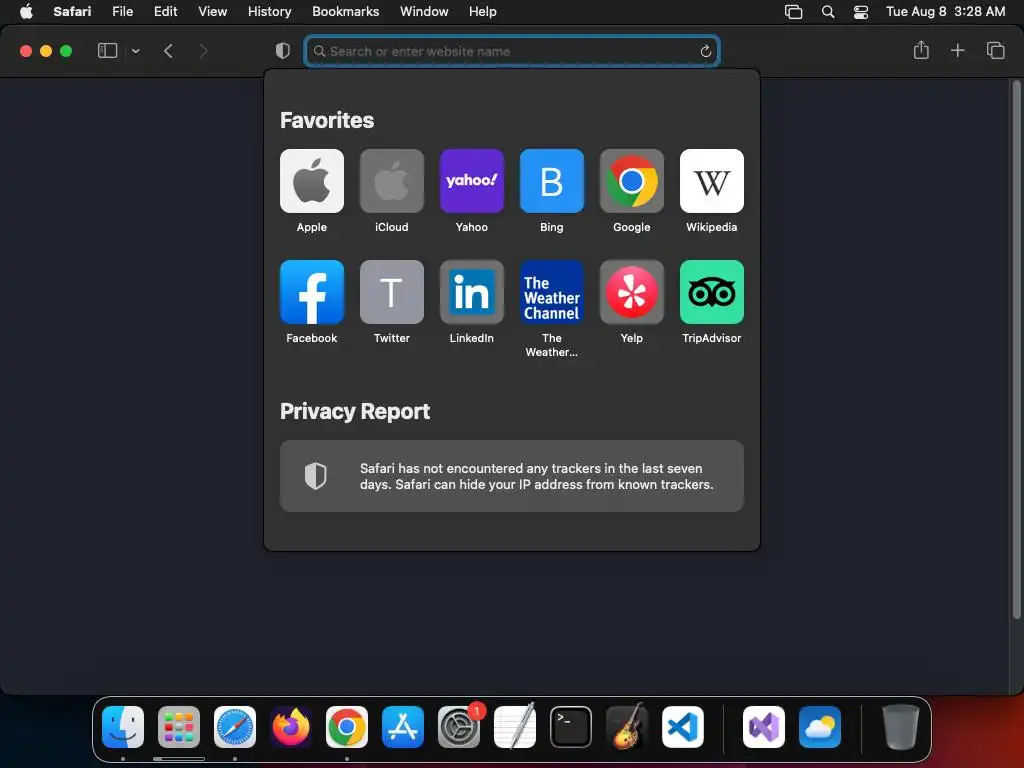Launch Visual Studio from the Dock

(764, 727)
